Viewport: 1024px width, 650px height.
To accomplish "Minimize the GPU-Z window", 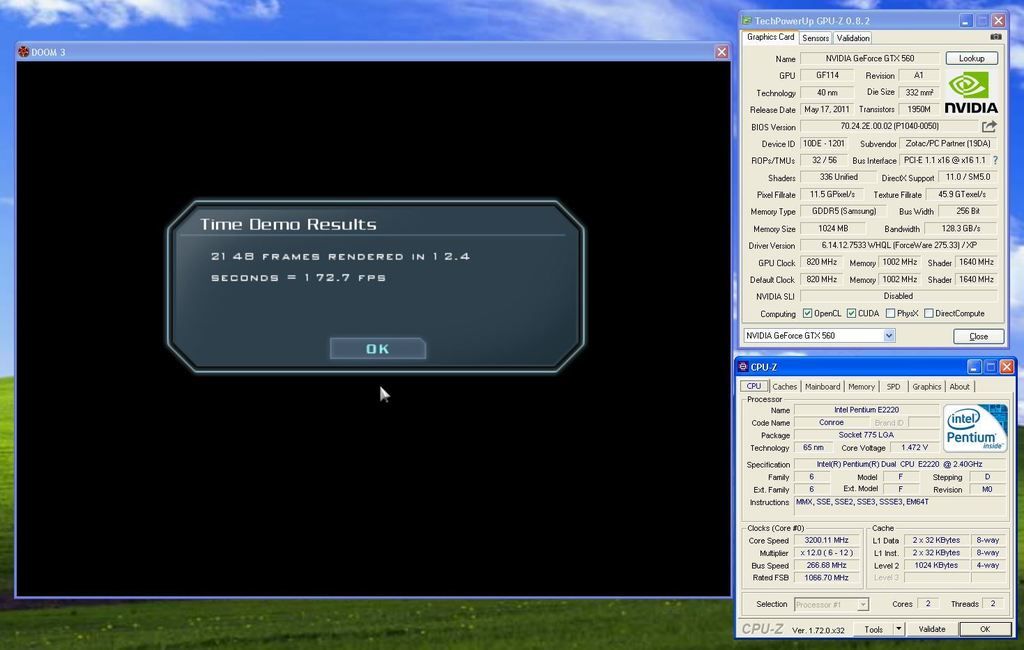I will pyautogui.click(x=966, y=21).
